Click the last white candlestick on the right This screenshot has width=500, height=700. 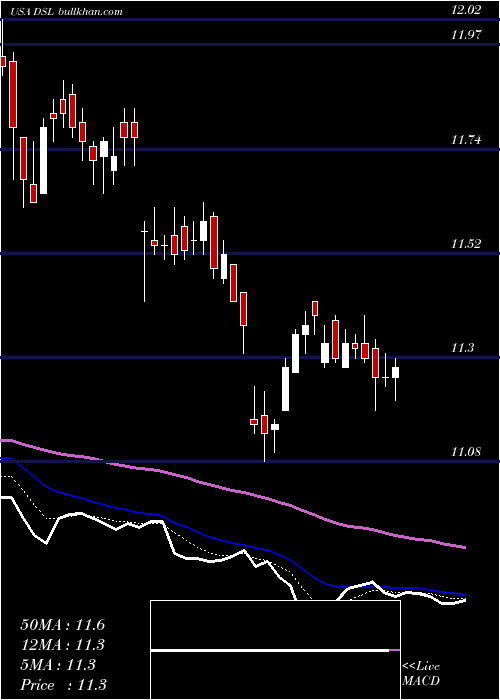396,372
